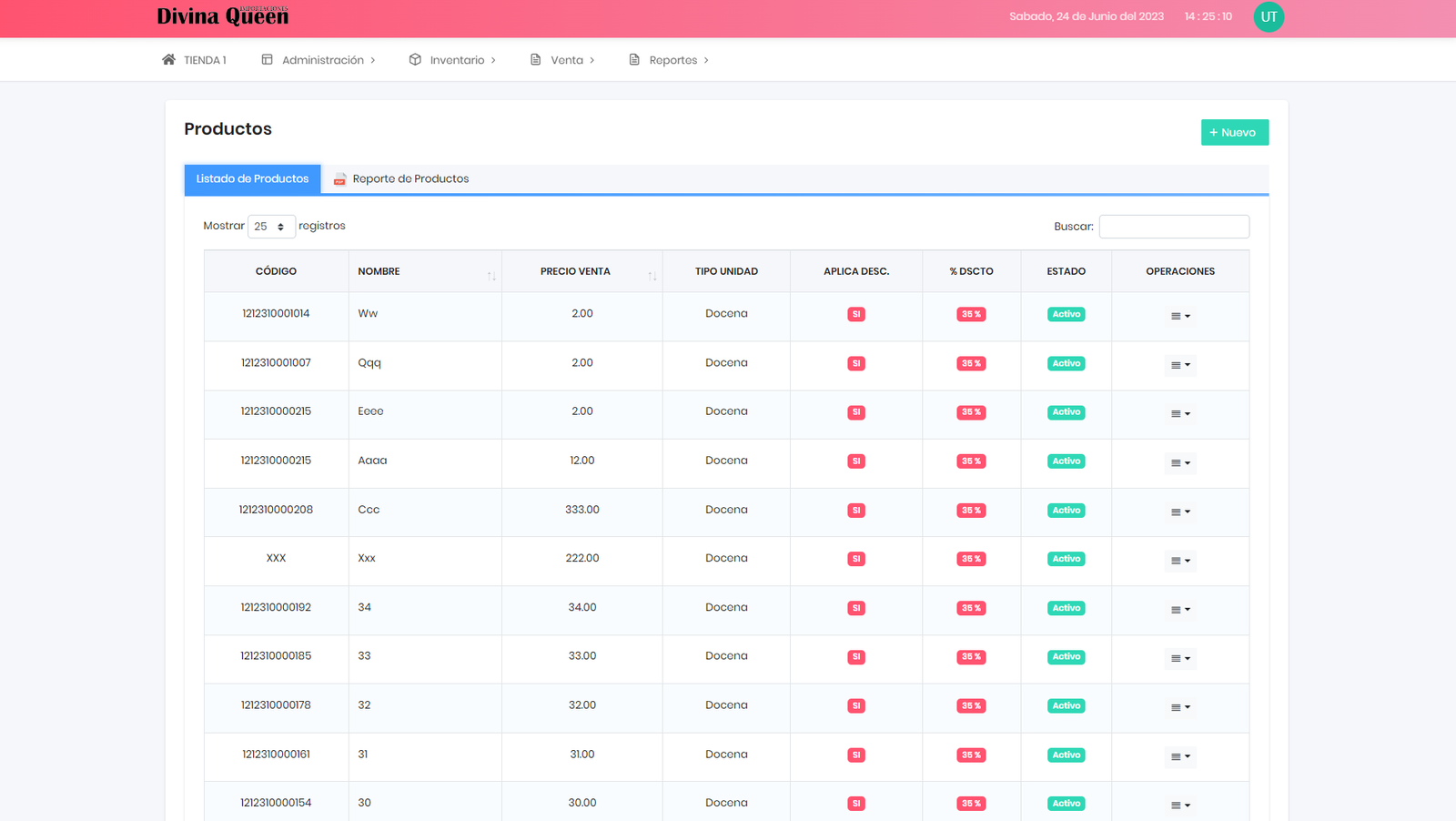Click code 1212310000154
1456x821 pixels.
[x=276, y=803]
